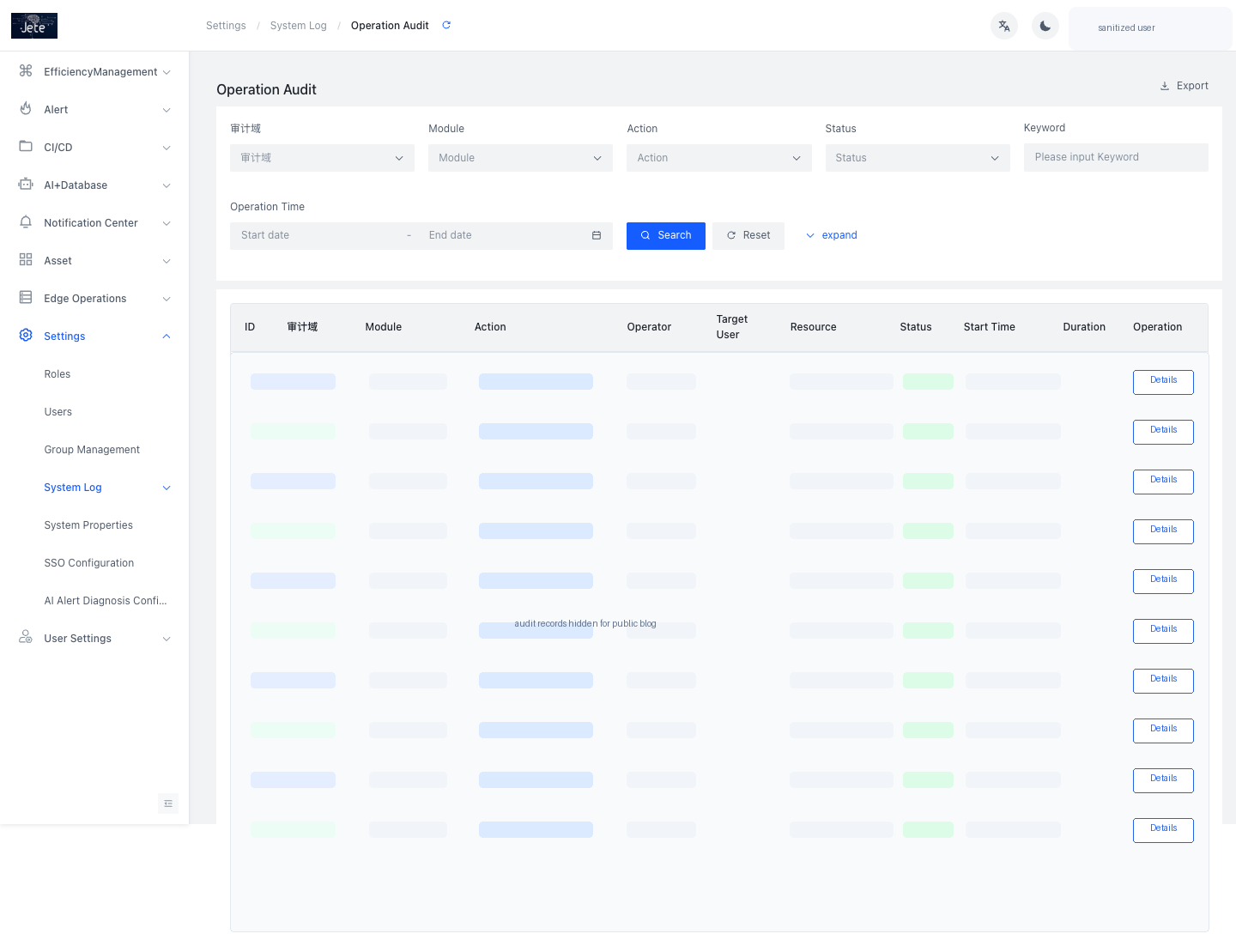The image size is (1236, 952).
Task: Expand the User Settings chevron
Action: [167, 639]
